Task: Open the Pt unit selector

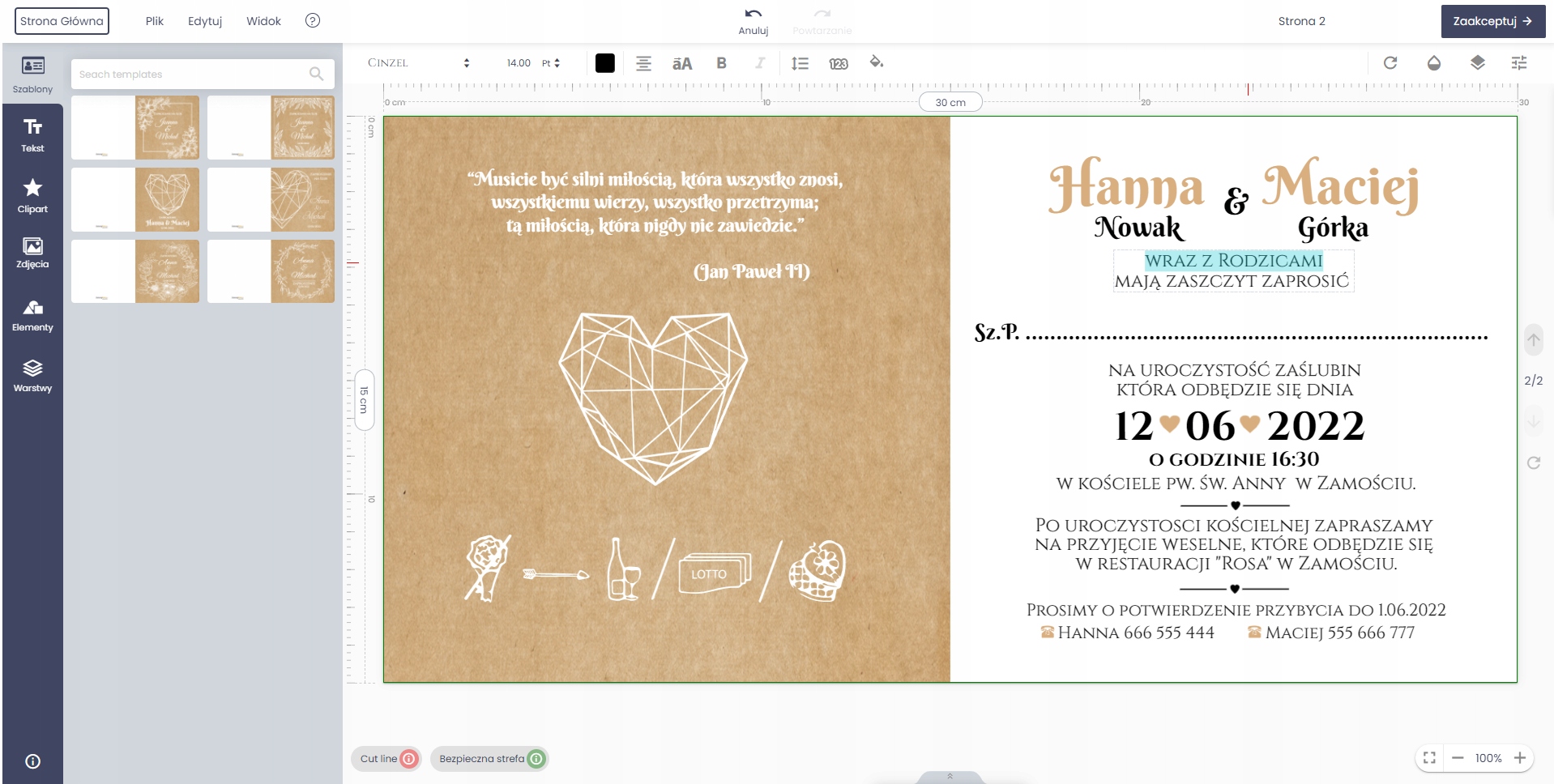Action: (551, 63)
